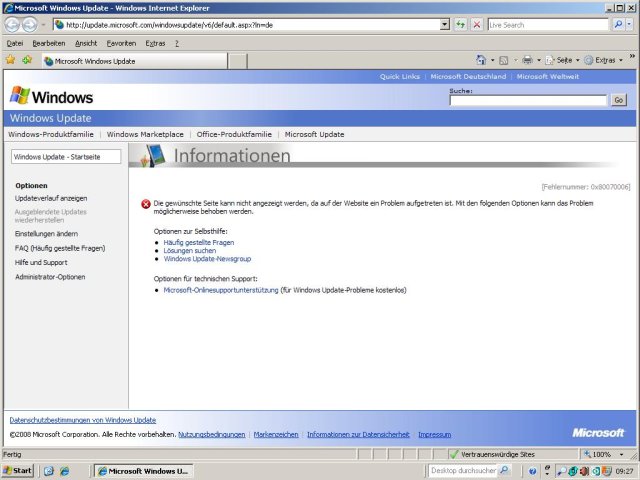This screenshot has width=640, height=480.
Task: Open the Seite toolbar menu
Action: tap(562, 60)
